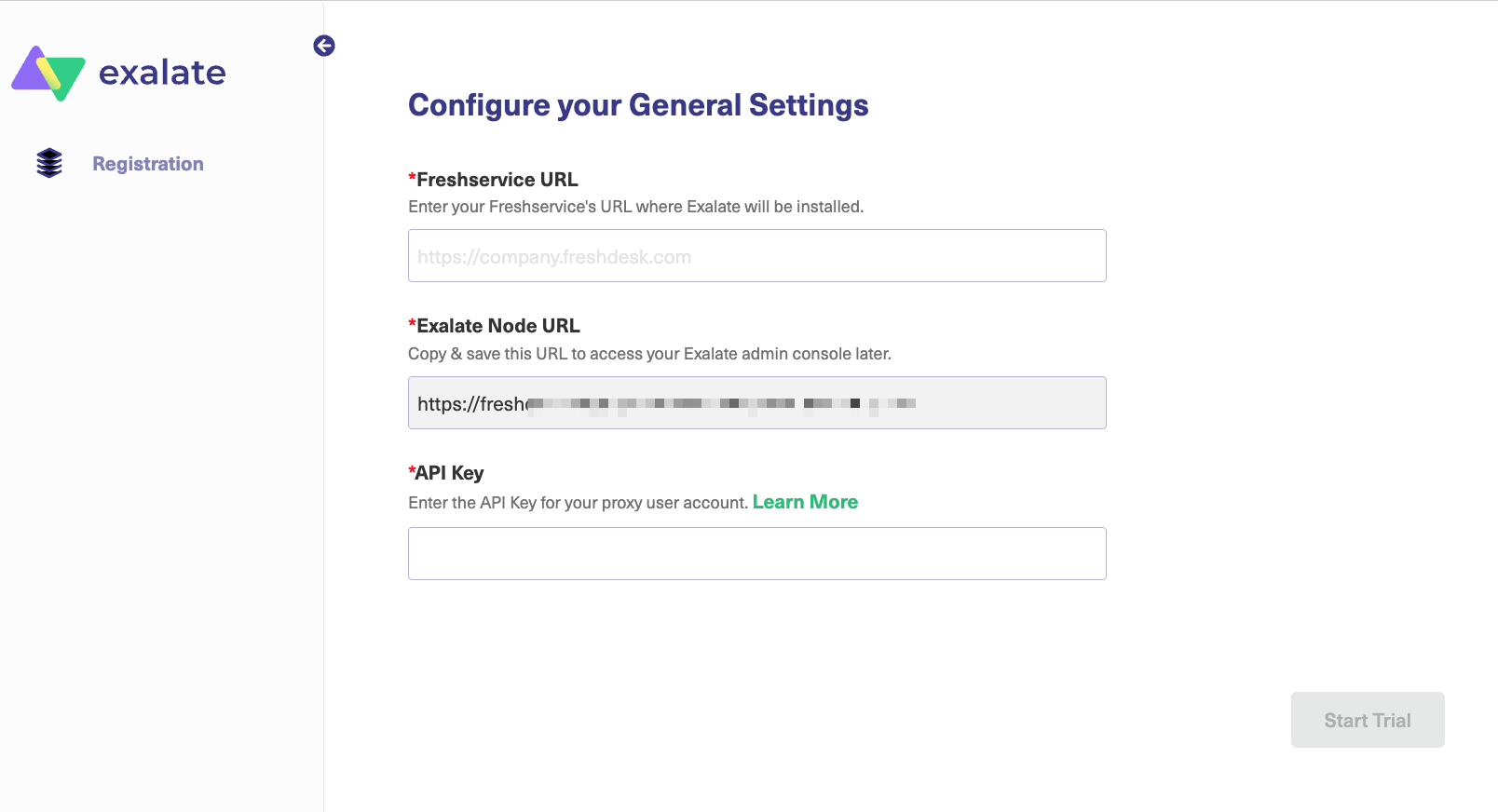Click the exalate wordmark text
This screenshot has width=1498, height=812.
[x=162, y=73]
